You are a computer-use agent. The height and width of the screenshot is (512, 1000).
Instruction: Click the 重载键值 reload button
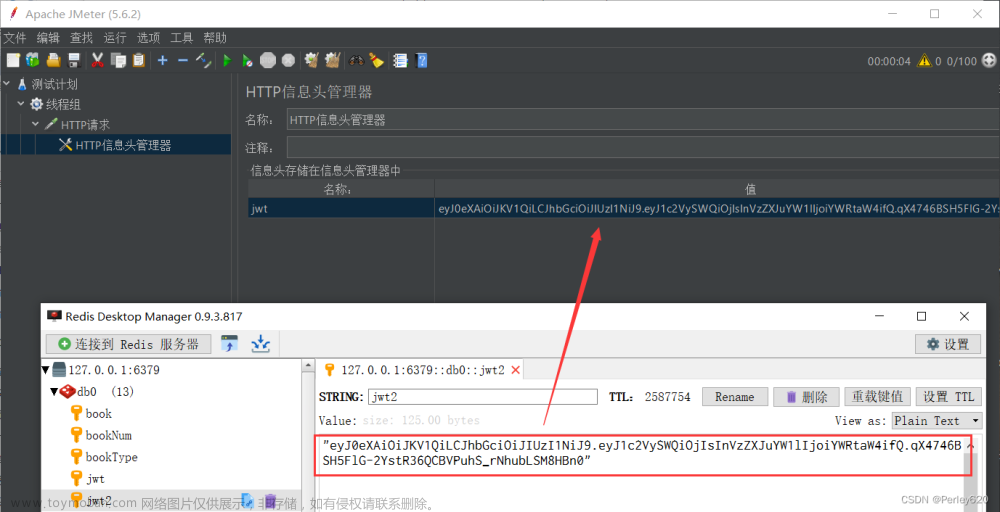click(877, 397)
